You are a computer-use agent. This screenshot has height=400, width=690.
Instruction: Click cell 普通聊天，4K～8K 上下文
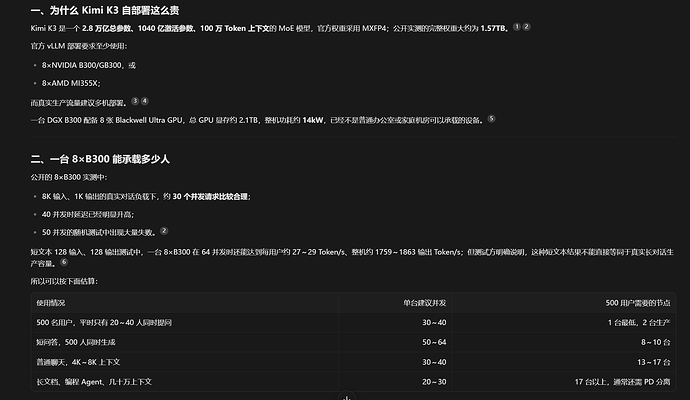pos(78,362)
